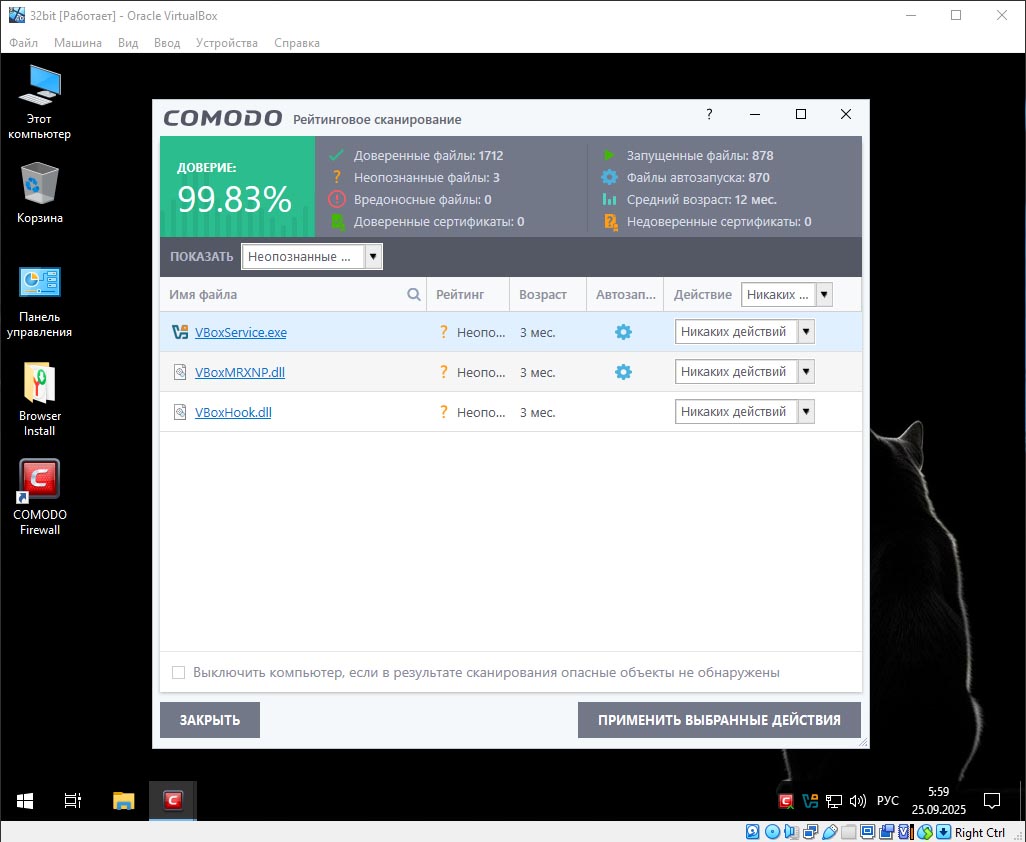
Task: Open Task View on the taskbar
Action: (73, 800)
